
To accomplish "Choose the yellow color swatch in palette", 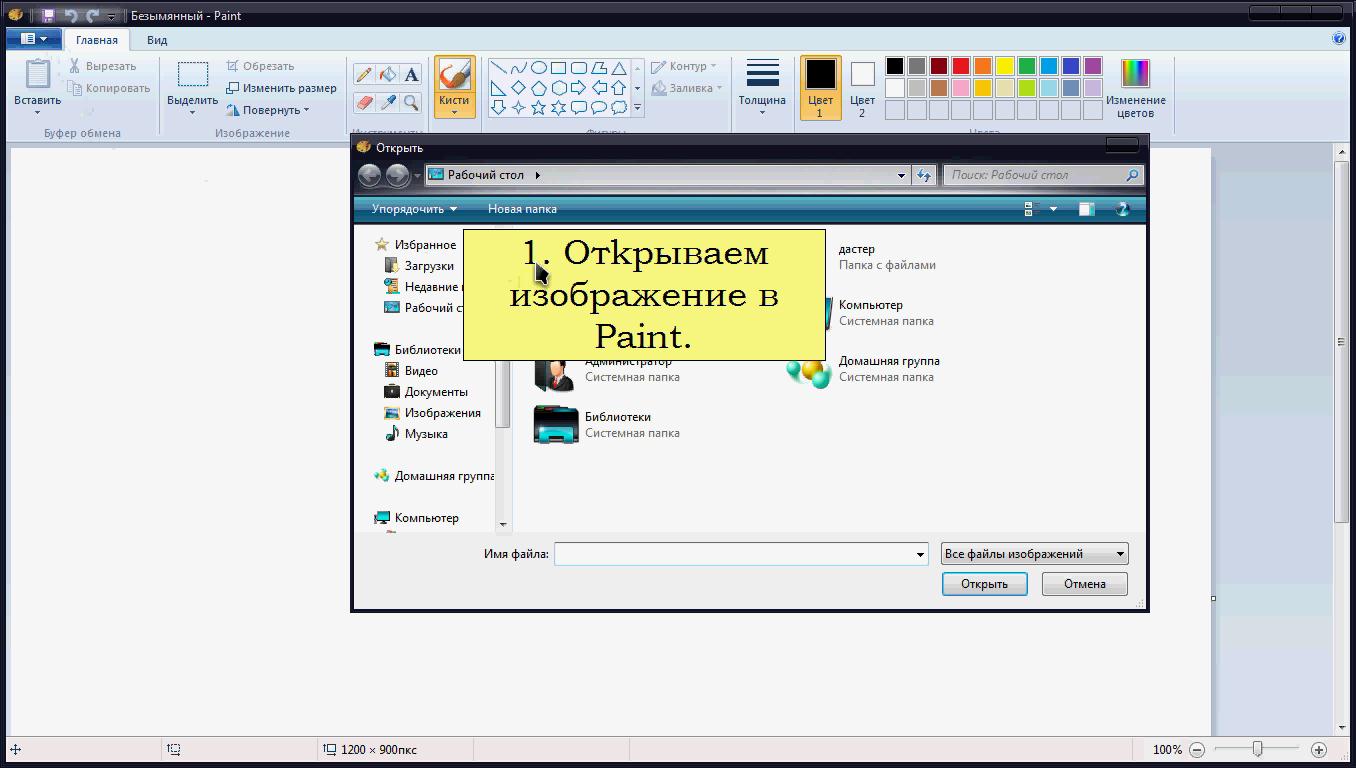I will coord(1005,66).
